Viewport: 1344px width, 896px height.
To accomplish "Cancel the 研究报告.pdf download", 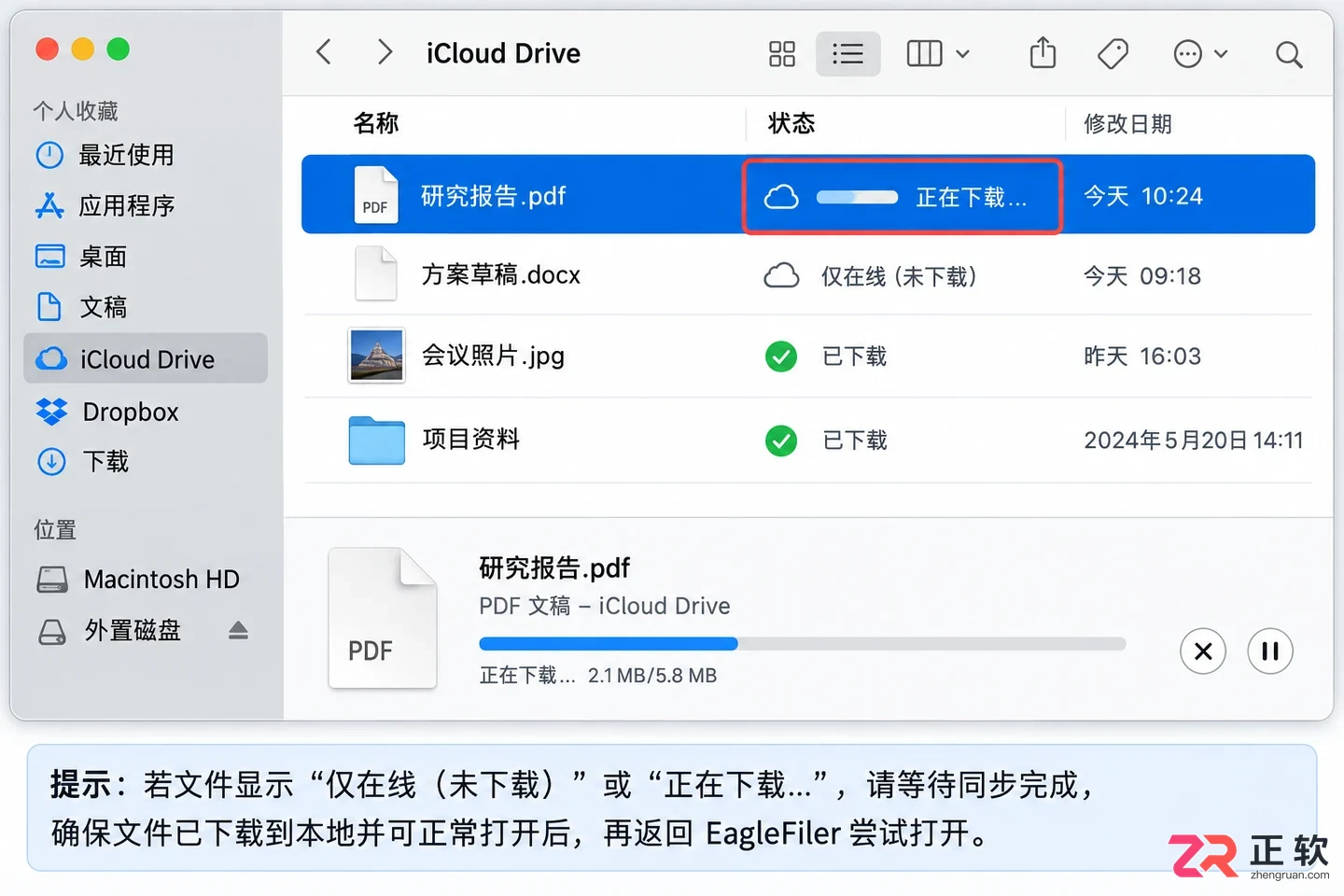I will [x=1203, y=651].
